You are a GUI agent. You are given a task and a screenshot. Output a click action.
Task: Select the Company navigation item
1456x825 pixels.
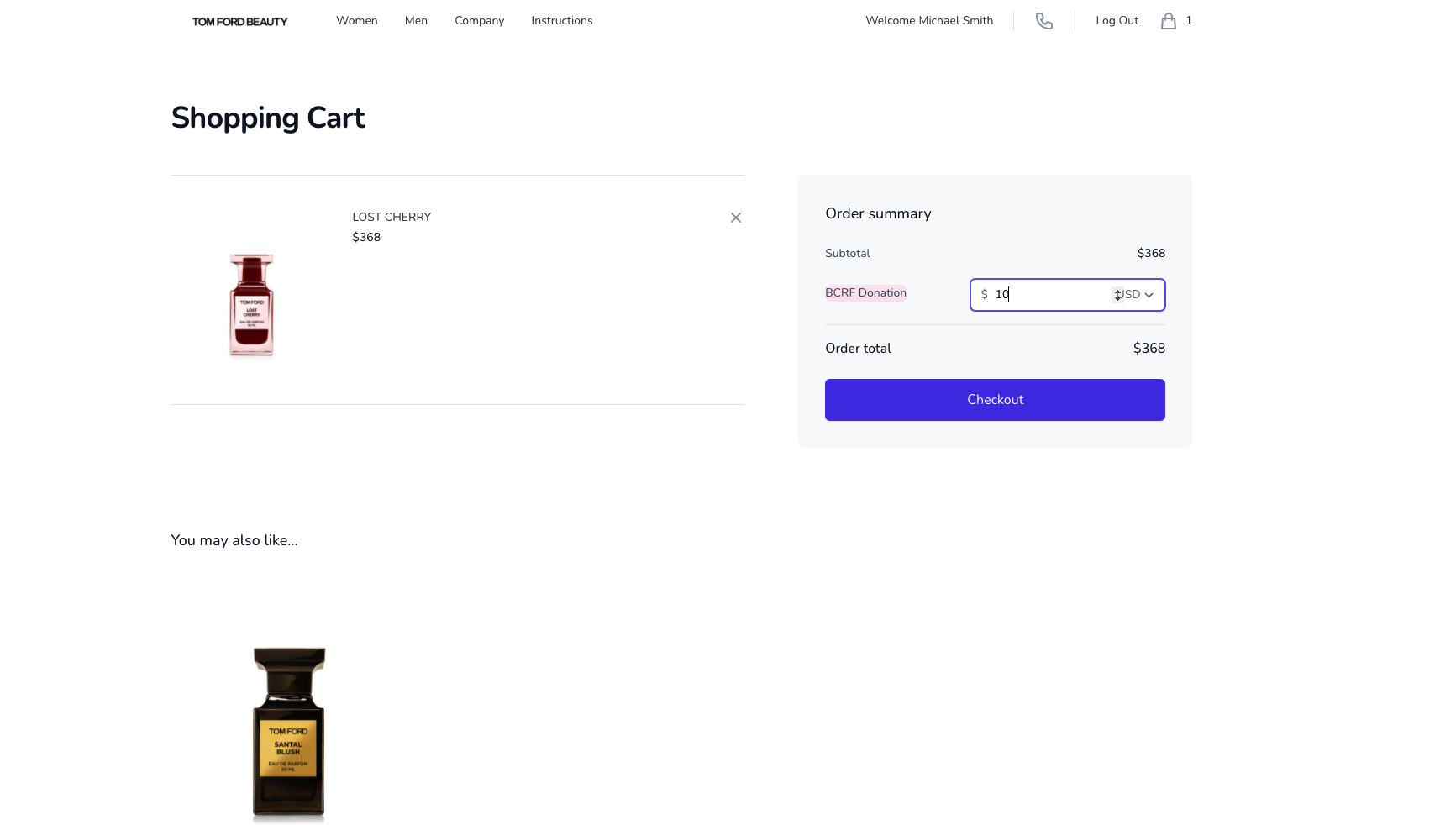(x=479, y=20)
